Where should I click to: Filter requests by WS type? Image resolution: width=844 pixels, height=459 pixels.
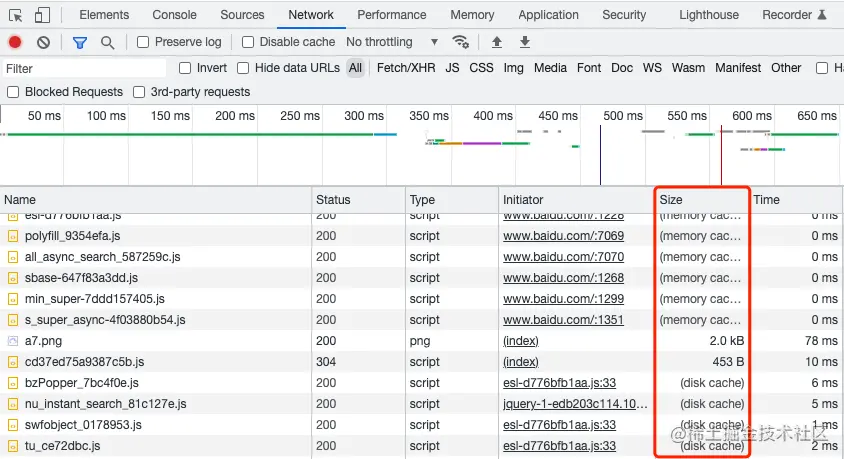click(x=652, y=68)
